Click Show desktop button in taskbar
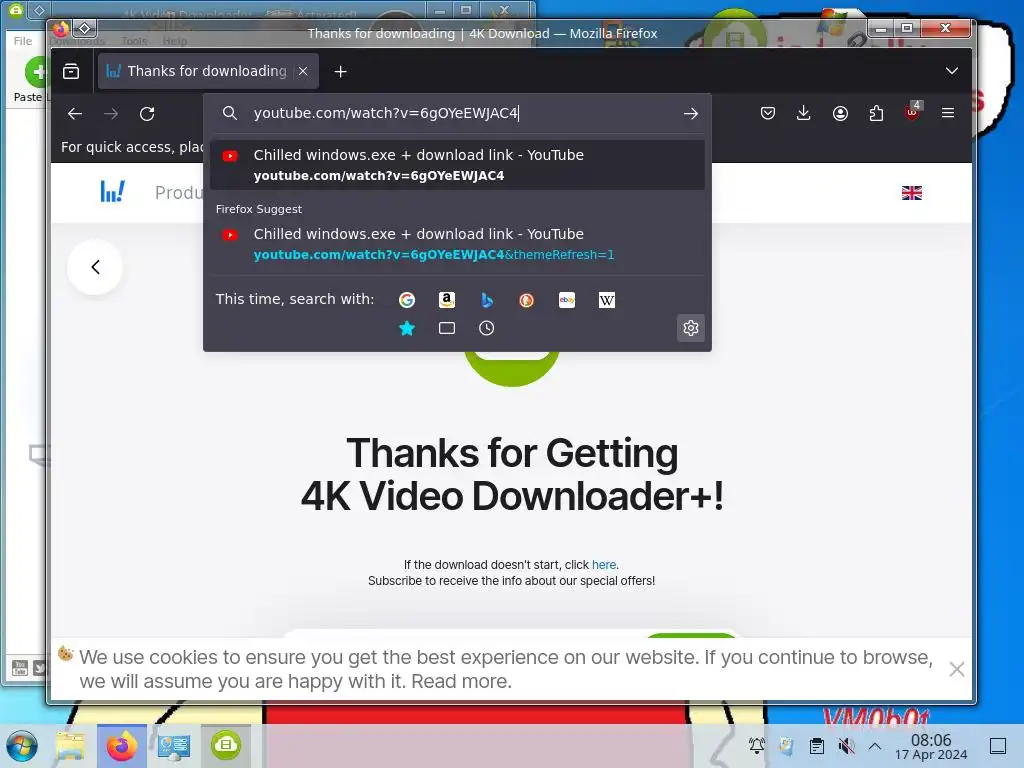 998,746
